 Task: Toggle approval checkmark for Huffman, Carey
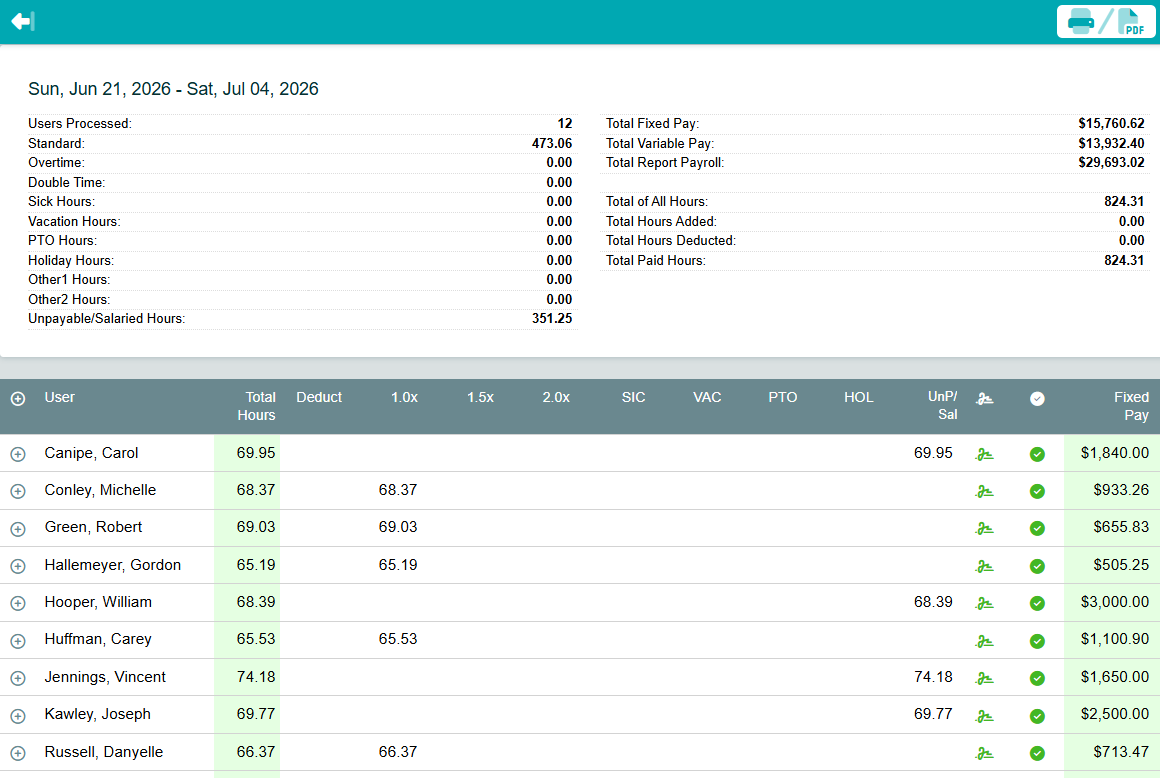pos(1037,640)
